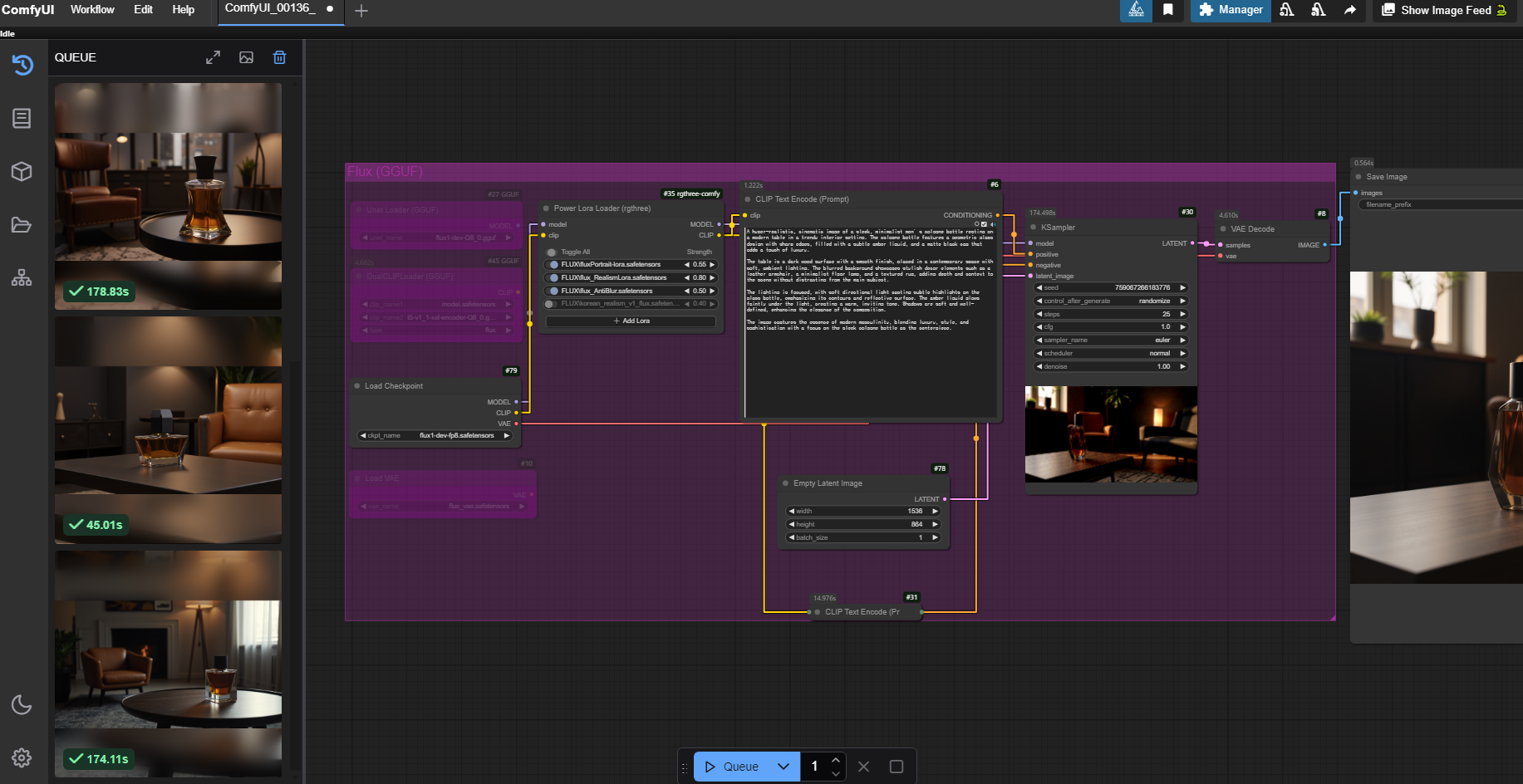1523x784 pixels.
Task: Open the Manager button
Action: pyautogui.click(x=1231, y=10)
